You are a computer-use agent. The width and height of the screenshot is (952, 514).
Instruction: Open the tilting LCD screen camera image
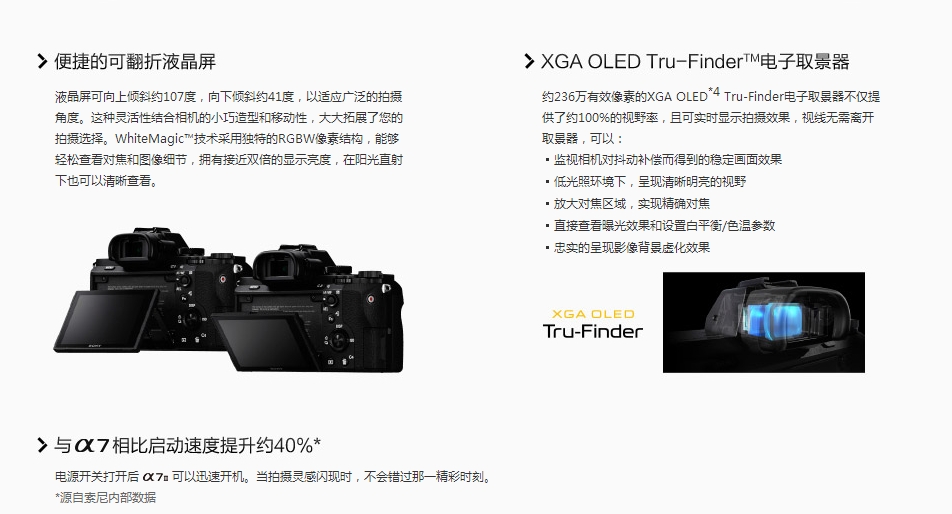point(229,300)
